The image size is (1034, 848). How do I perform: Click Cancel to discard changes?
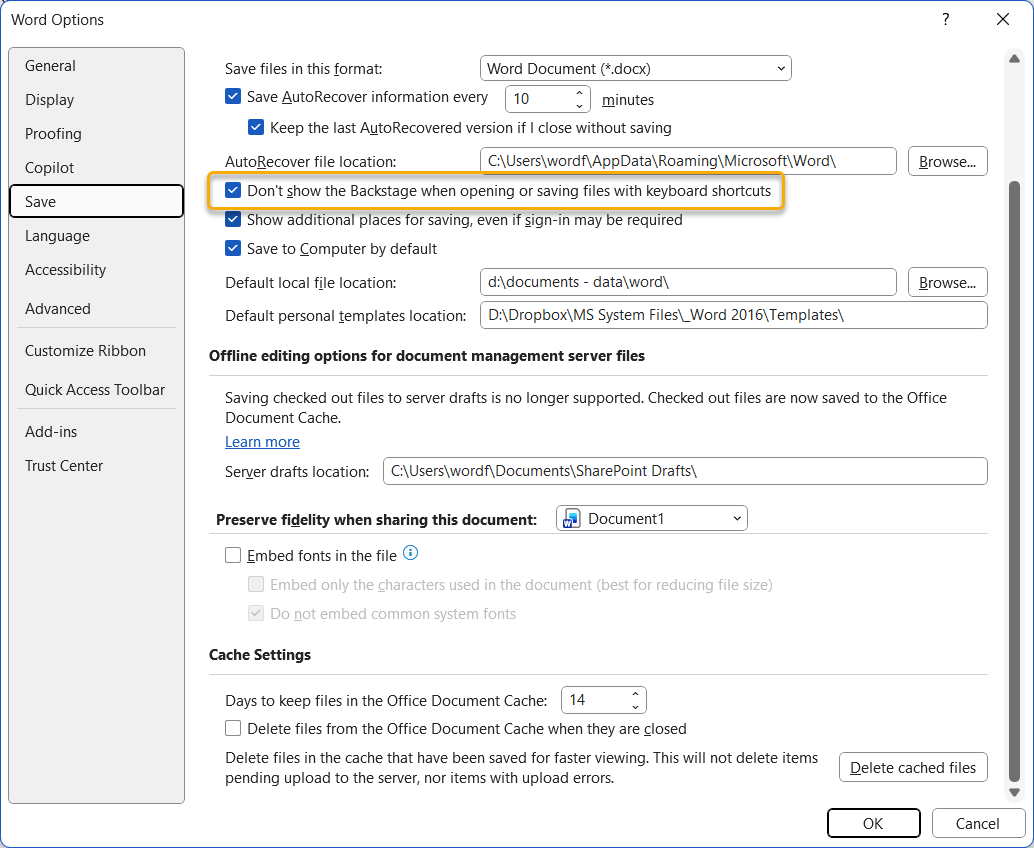(x=977, y=824)
